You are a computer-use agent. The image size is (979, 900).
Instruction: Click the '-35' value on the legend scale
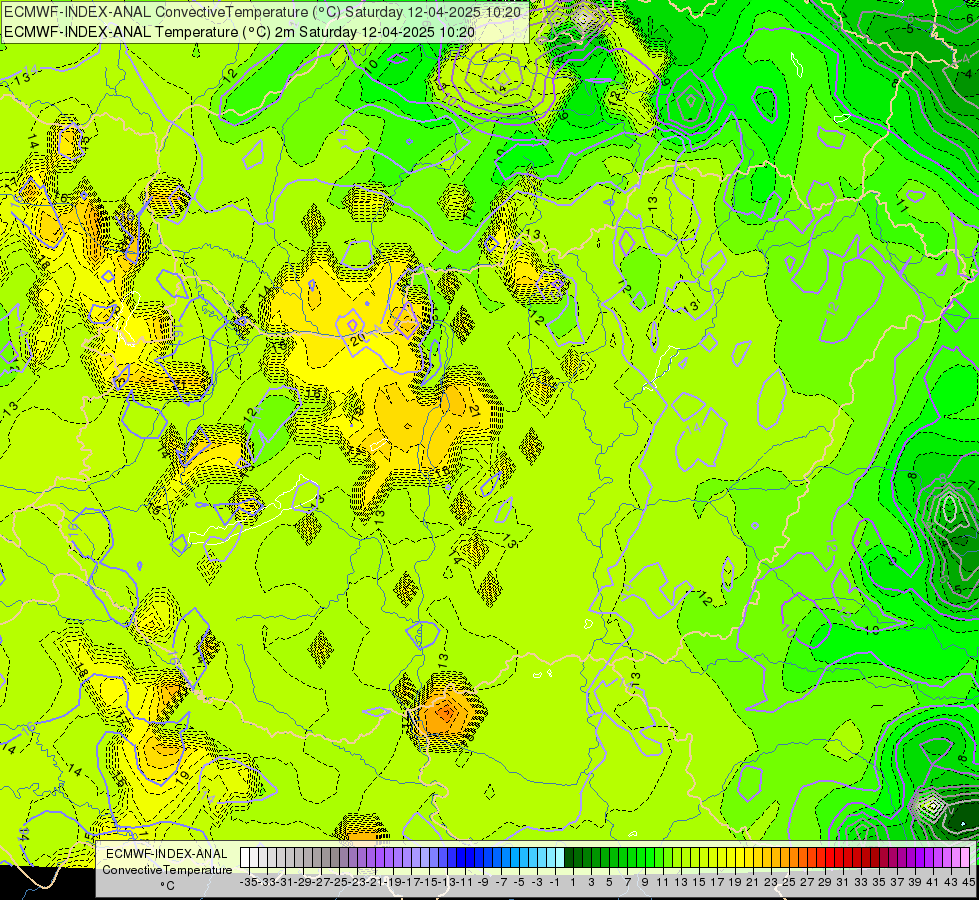[x=248, y=882]
